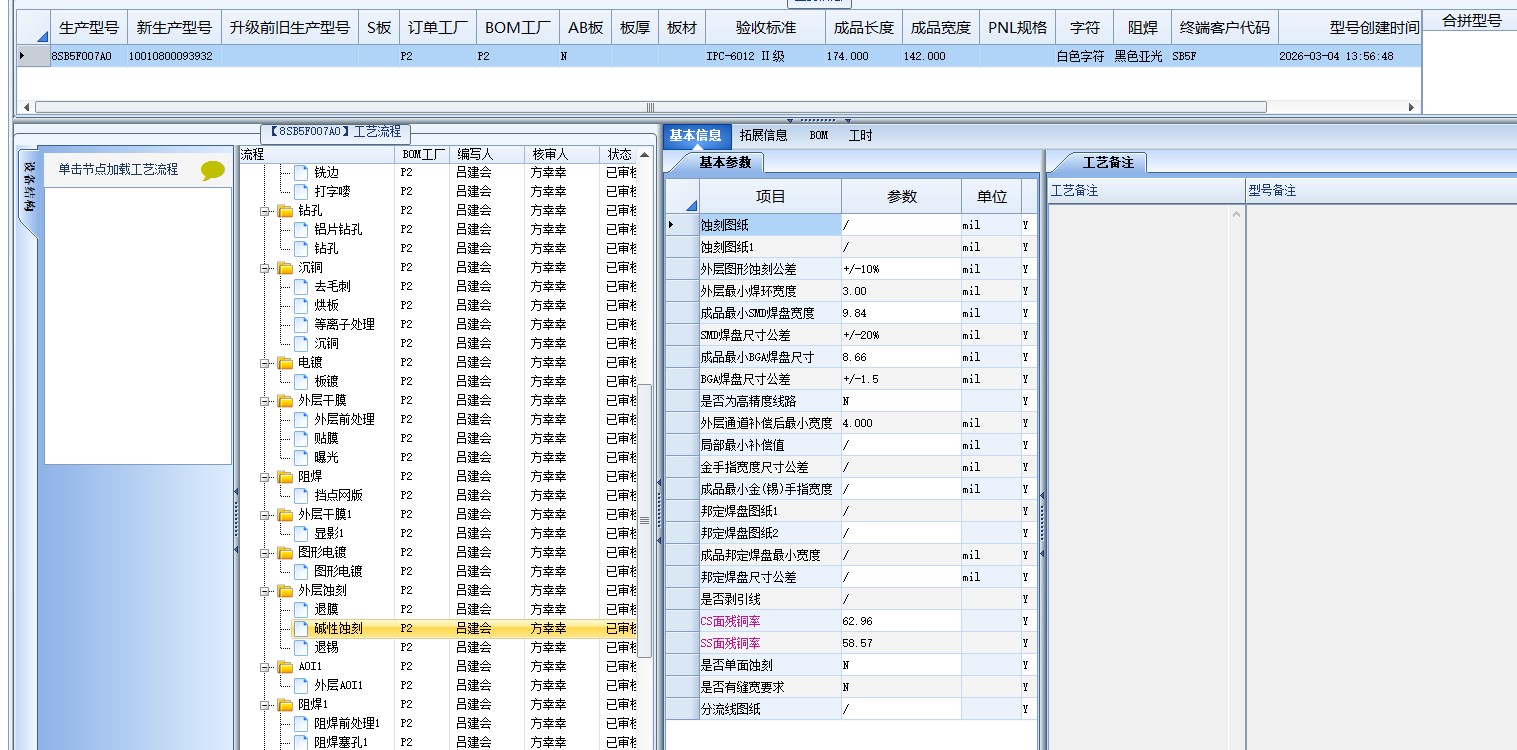Click the 外层干膜 folder icon
The image size is (1517, 750).
point(285,401)
